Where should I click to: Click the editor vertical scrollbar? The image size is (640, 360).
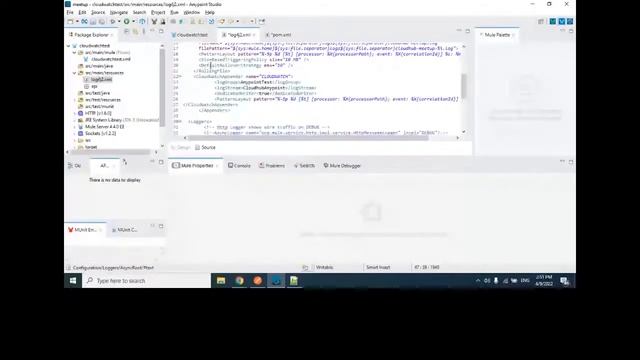(x=464, y=85)
